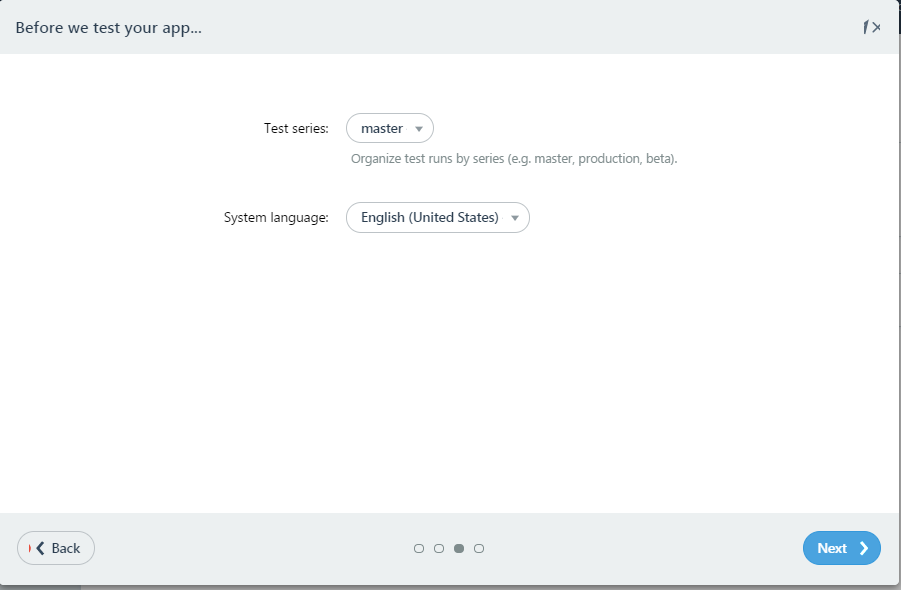Click the 'Test series:' label
This screenshot has height=590, width=901.
tap(296, 128)
